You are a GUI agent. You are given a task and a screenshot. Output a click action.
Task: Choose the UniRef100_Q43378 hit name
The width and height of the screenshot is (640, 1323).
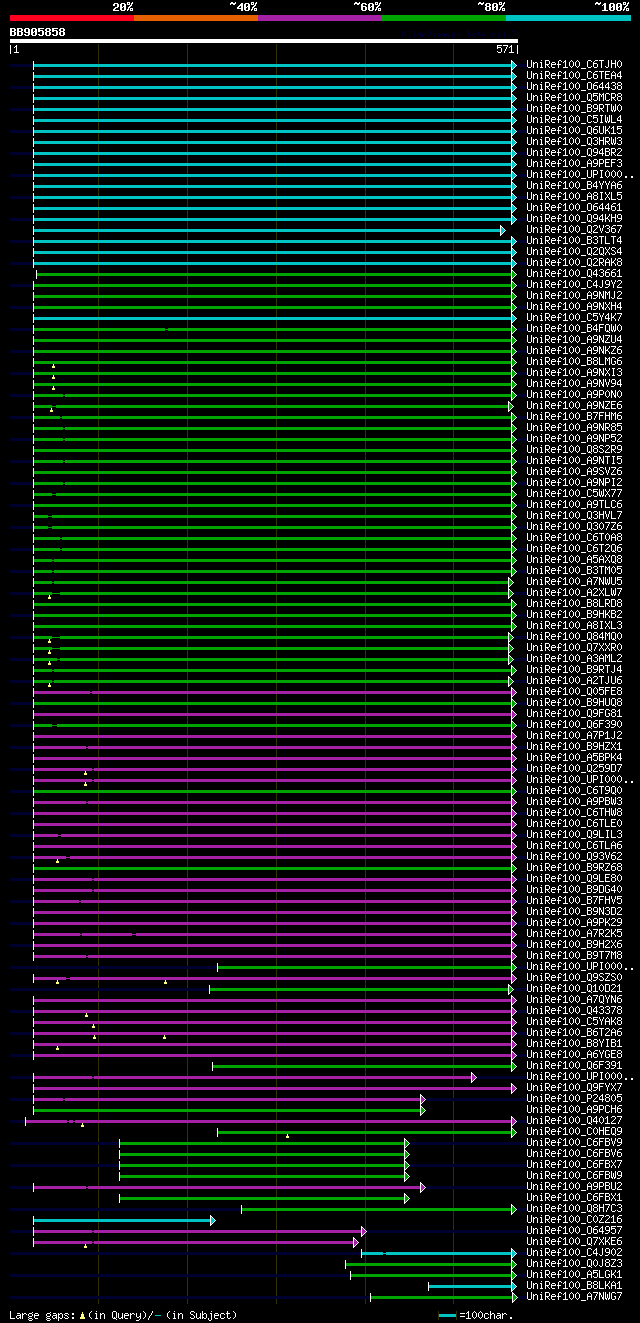coord(574,1010)
